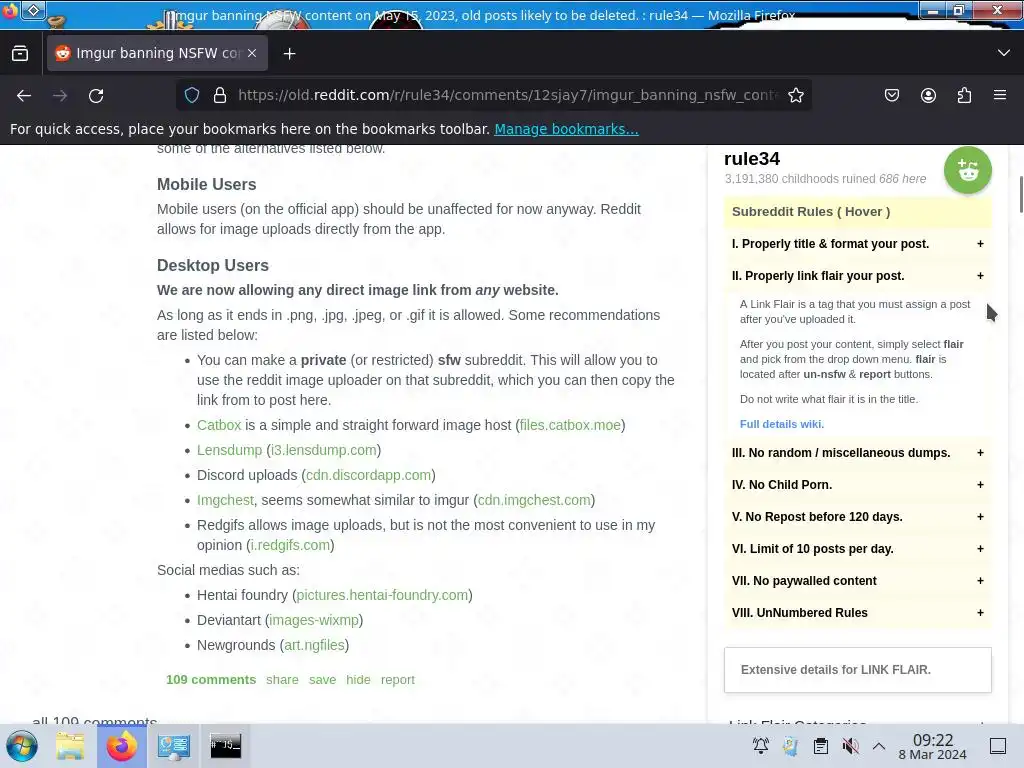This screenshot has width=1024, height=768.
Task: Open the clock showing 09:22
Action: click(x=933, y=746)
